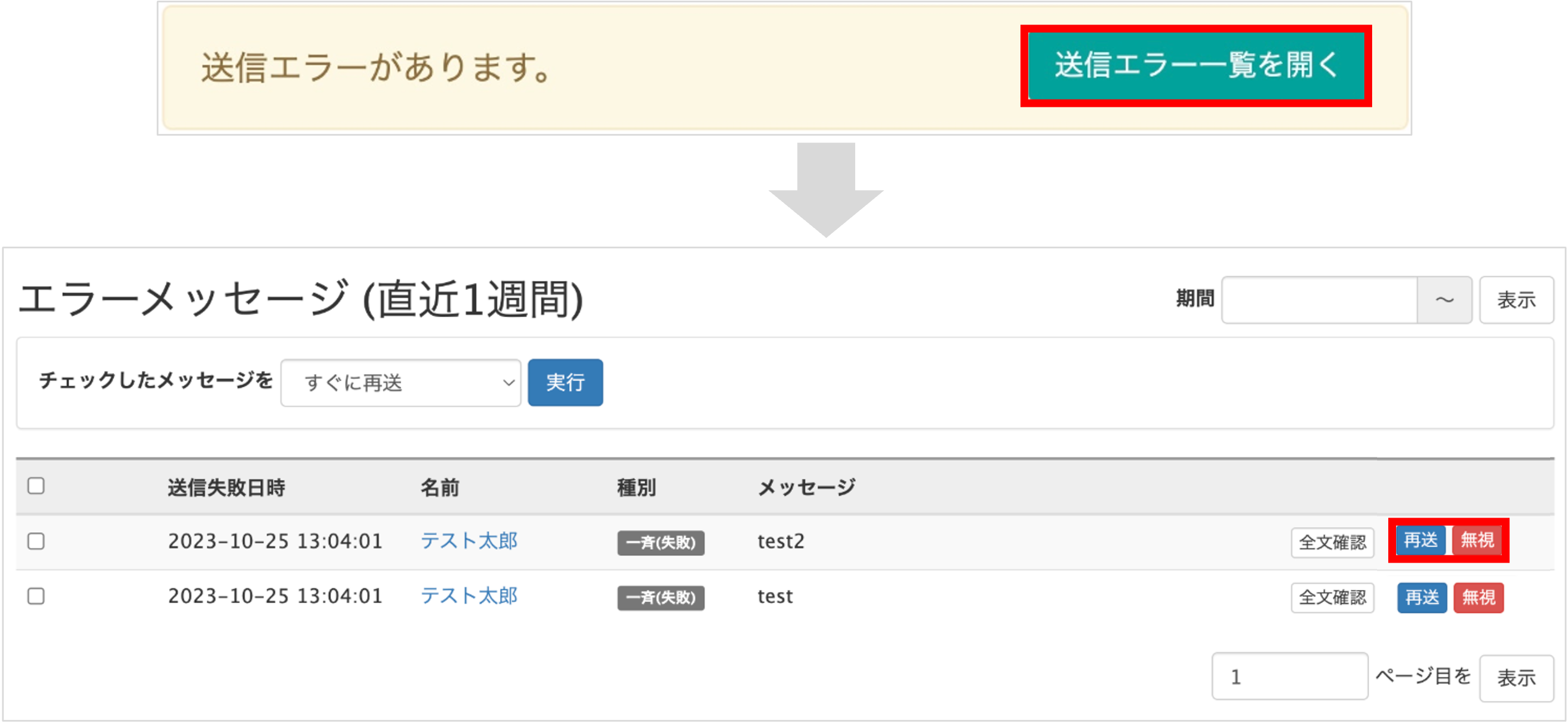The image size is (1568, 724).
Task: Click 全文確認 for the test message
Action: point(1332,597)
